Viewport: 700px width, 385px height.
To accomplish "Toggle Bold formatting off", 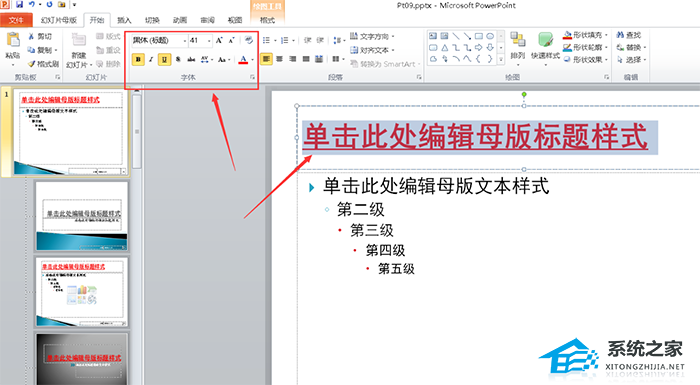I will coord(138,59).
